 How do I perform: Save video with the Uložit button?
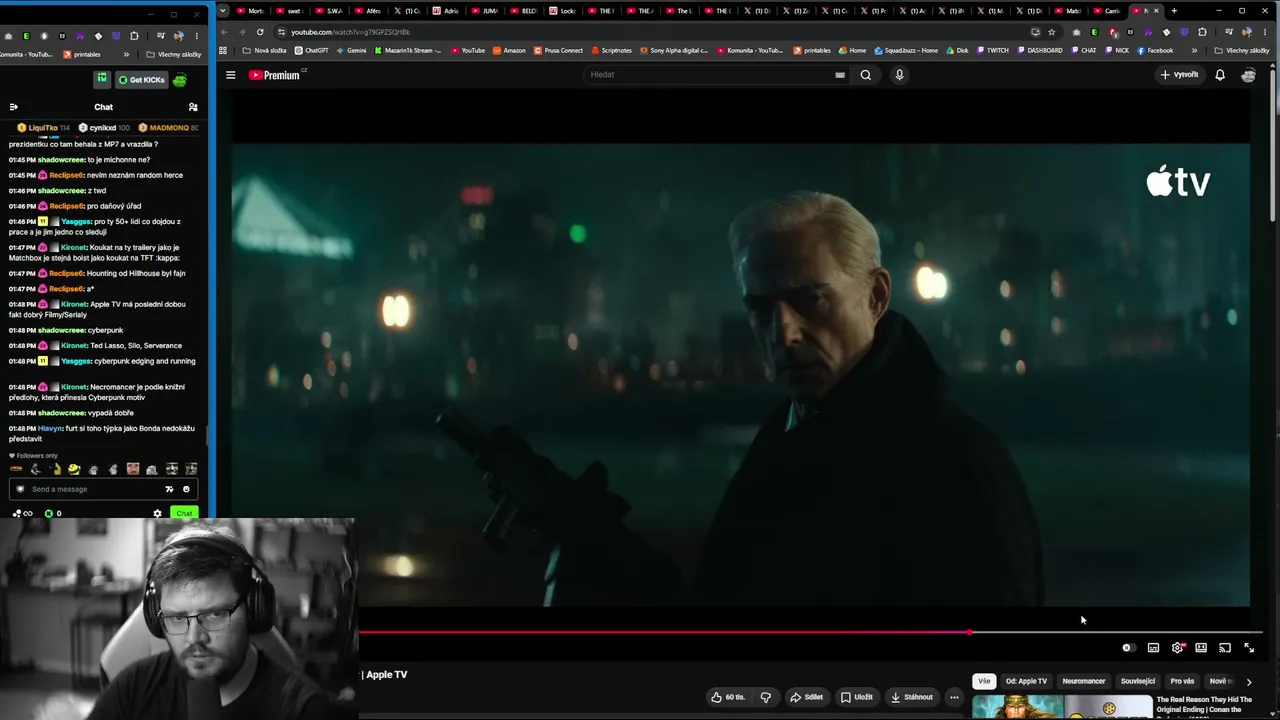[857, 697]
